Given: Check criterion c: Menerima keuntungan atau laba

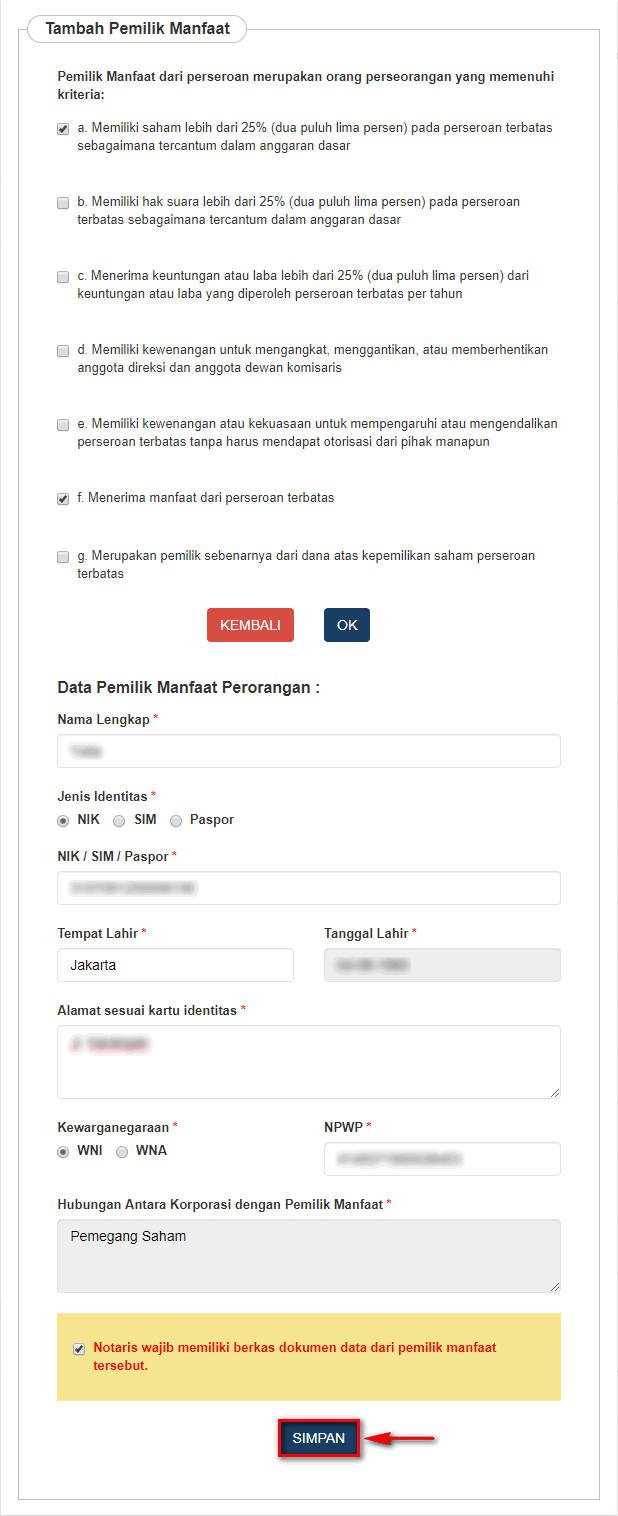Looking at the screenshot, I should pyautogui.click(x=63, y=277).
